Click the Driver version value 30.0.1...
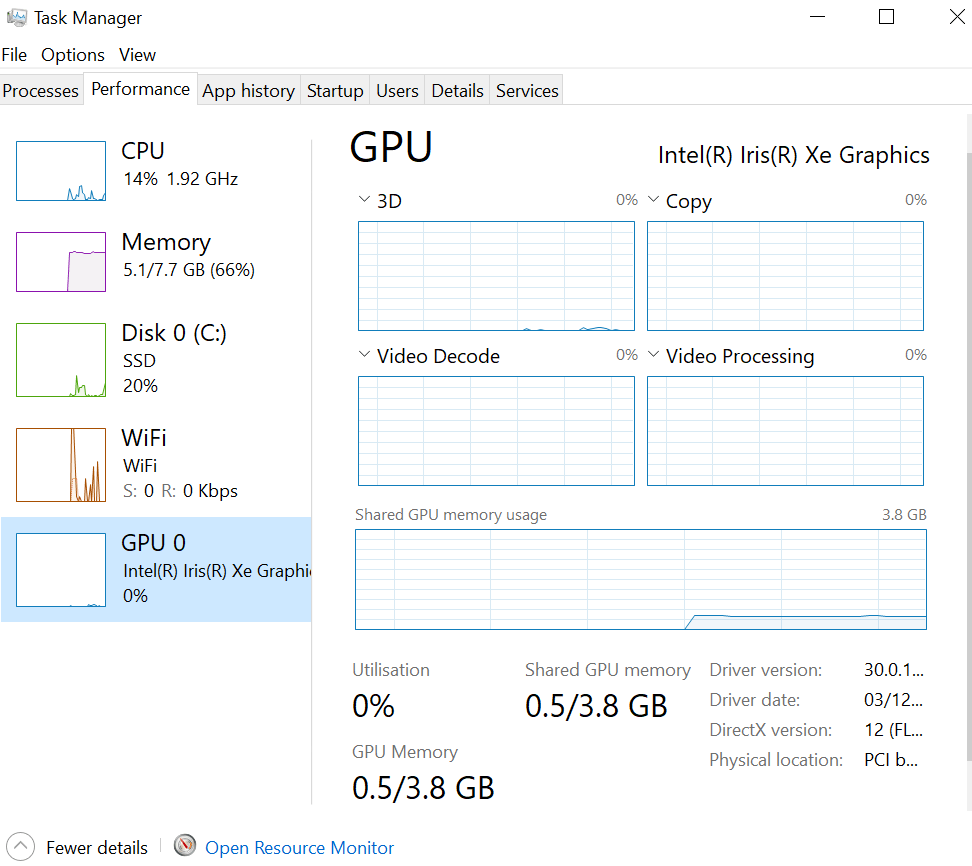The image size is (972, 866). tap(894, 669)
